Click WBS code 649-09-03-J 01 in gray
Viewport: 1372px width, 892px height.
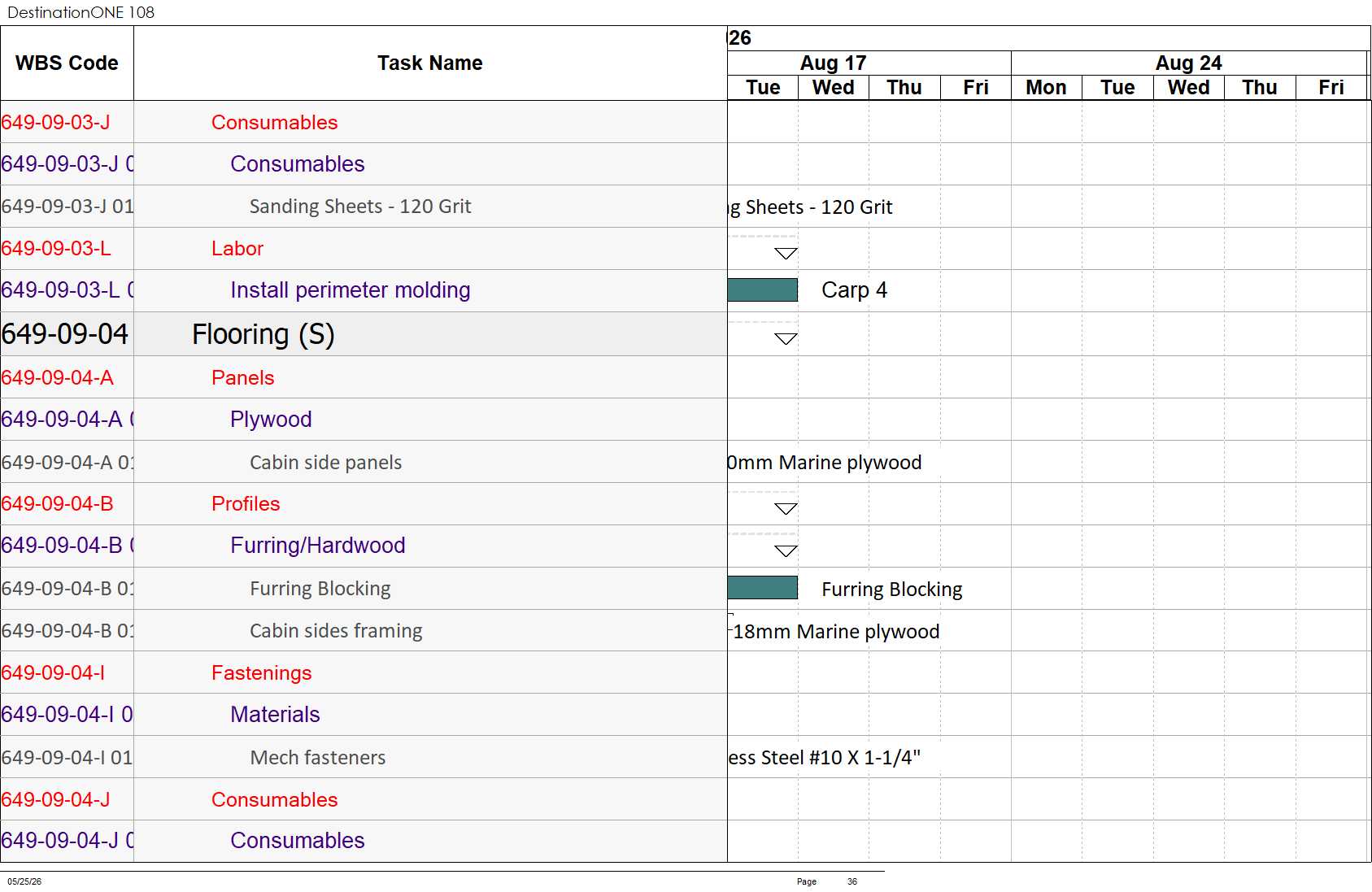tap(68, 207)
